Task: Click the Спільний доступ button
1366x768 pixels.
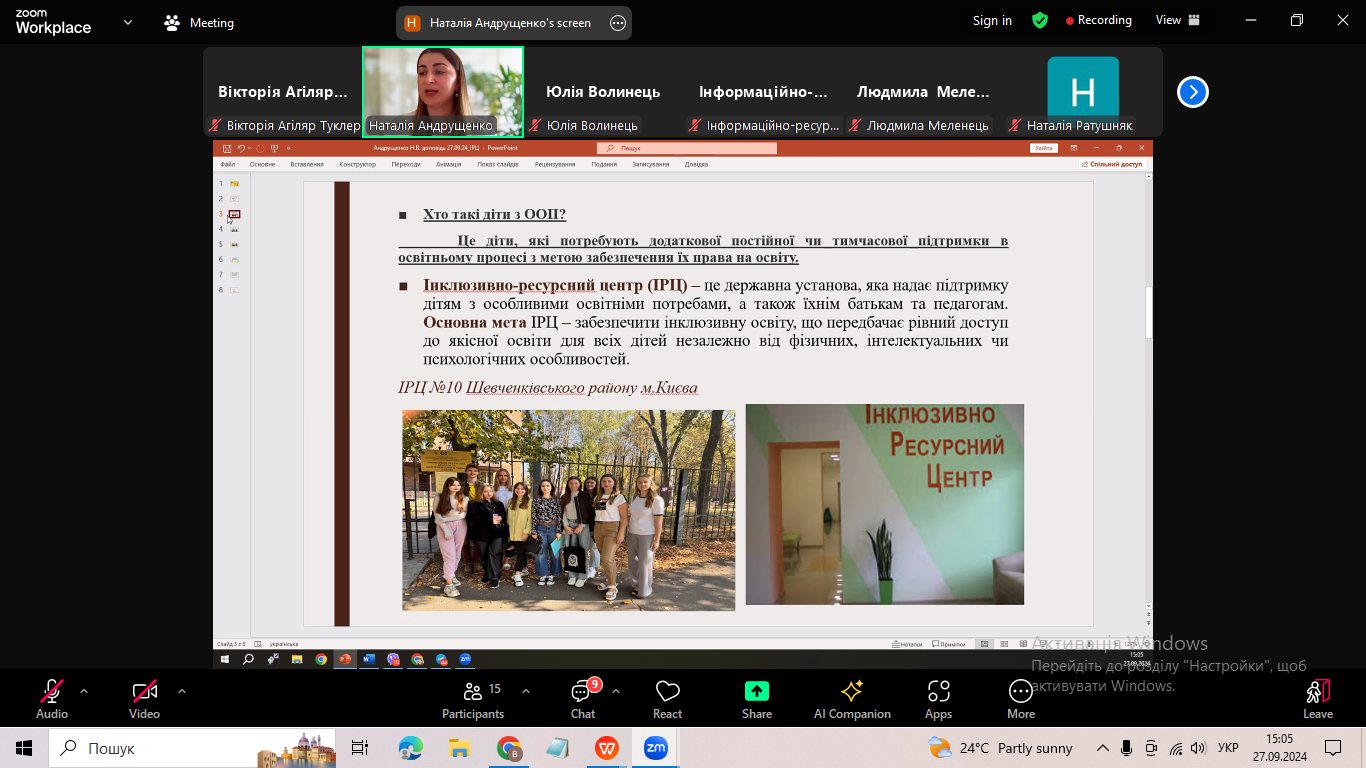Action: coord(1112,164)
